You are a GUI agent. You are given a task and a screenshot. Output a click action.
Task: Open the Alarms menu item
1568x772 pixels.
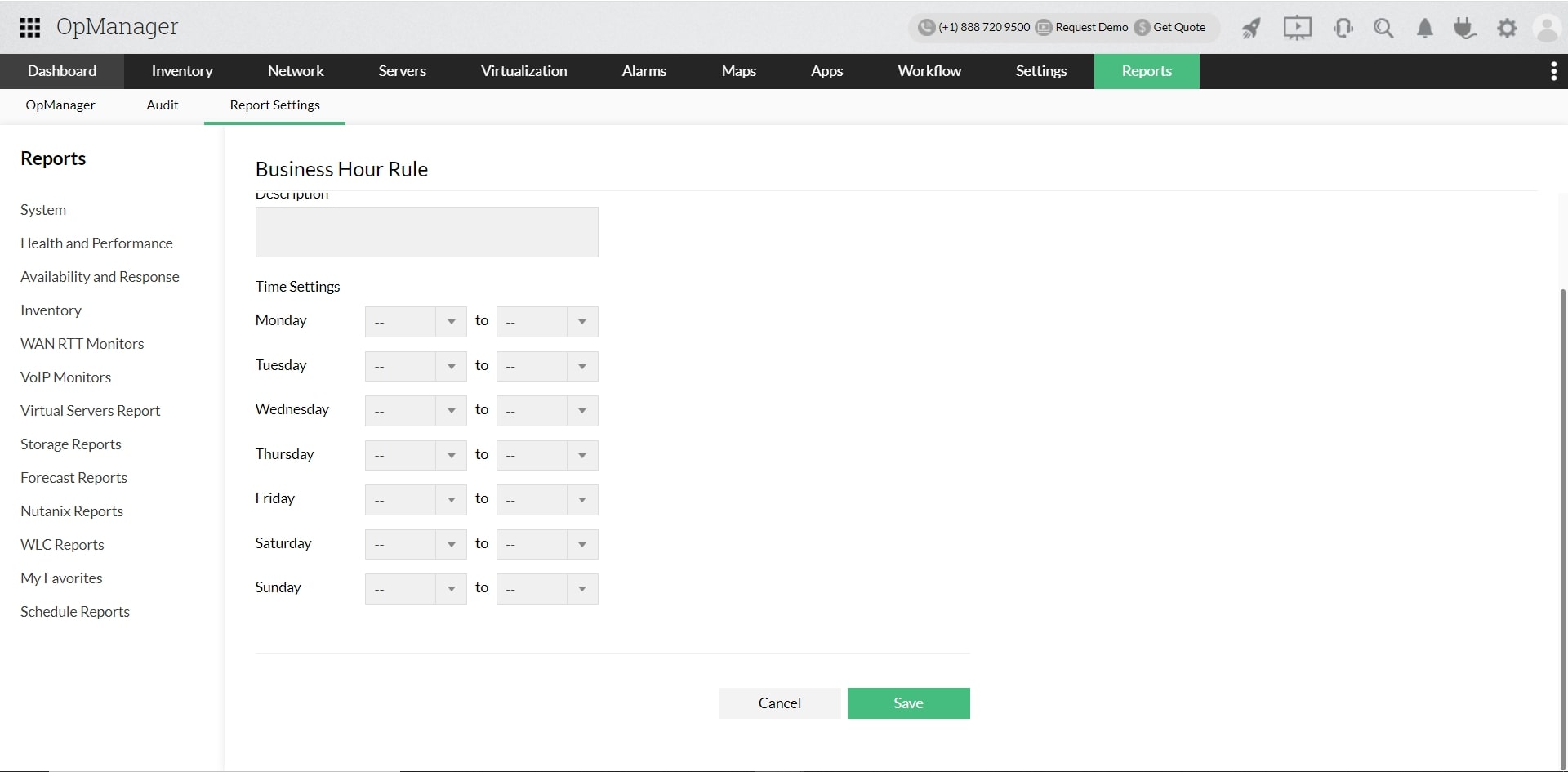coord(644,71)
